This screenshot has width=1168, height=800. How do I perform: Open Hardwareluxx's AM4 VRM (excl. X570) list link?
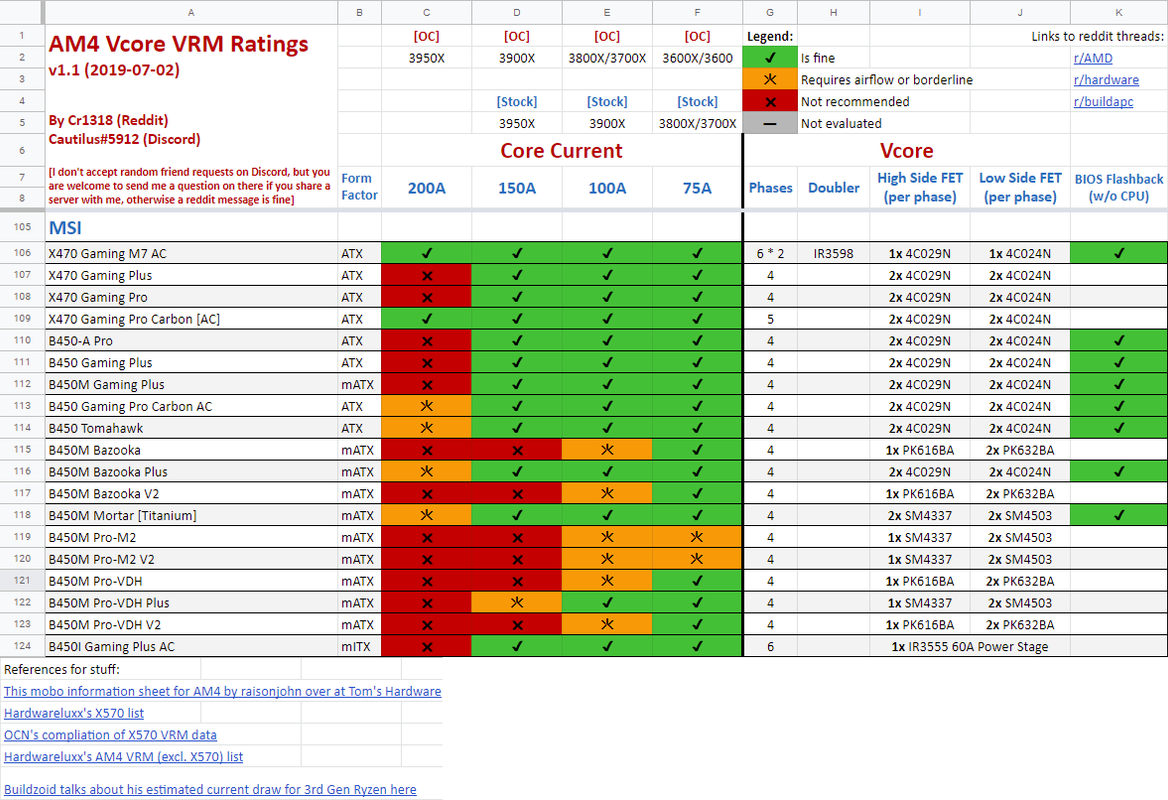[124, 756]
